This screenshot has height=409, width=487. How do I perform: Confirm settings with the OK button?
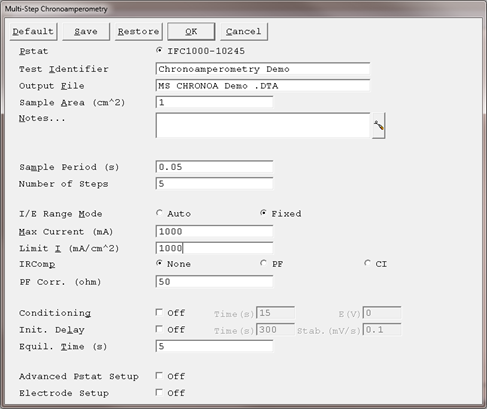point(191,32)
